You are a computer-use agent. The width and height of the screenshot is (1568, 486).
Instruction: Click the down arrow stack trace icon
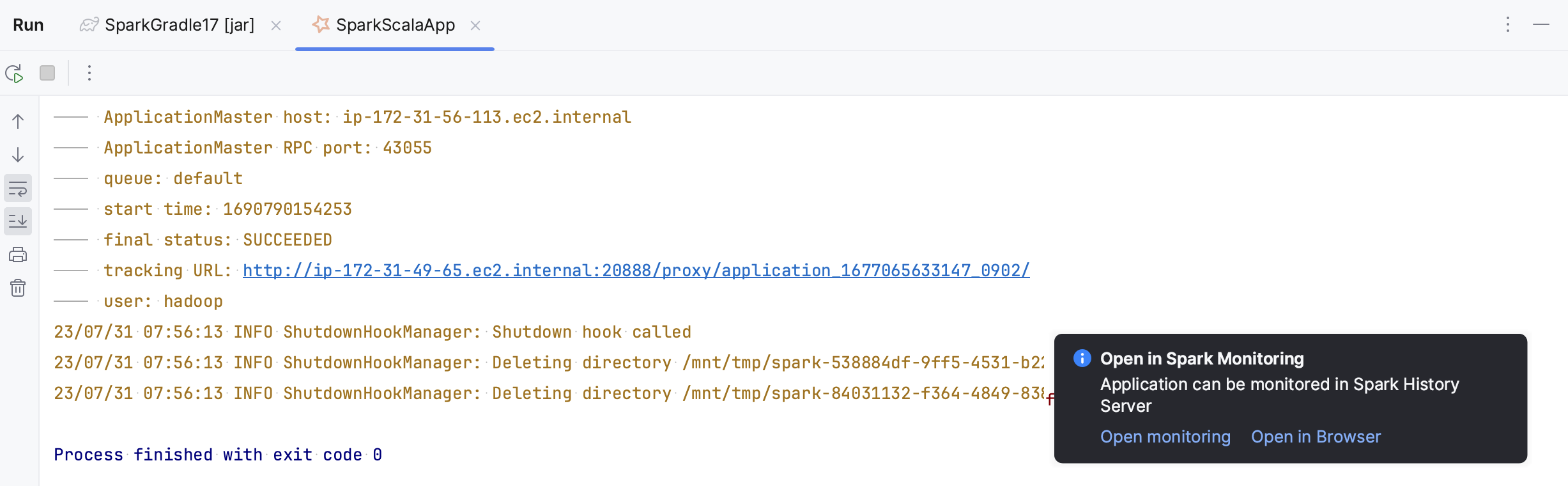click(x=18, y=155)
